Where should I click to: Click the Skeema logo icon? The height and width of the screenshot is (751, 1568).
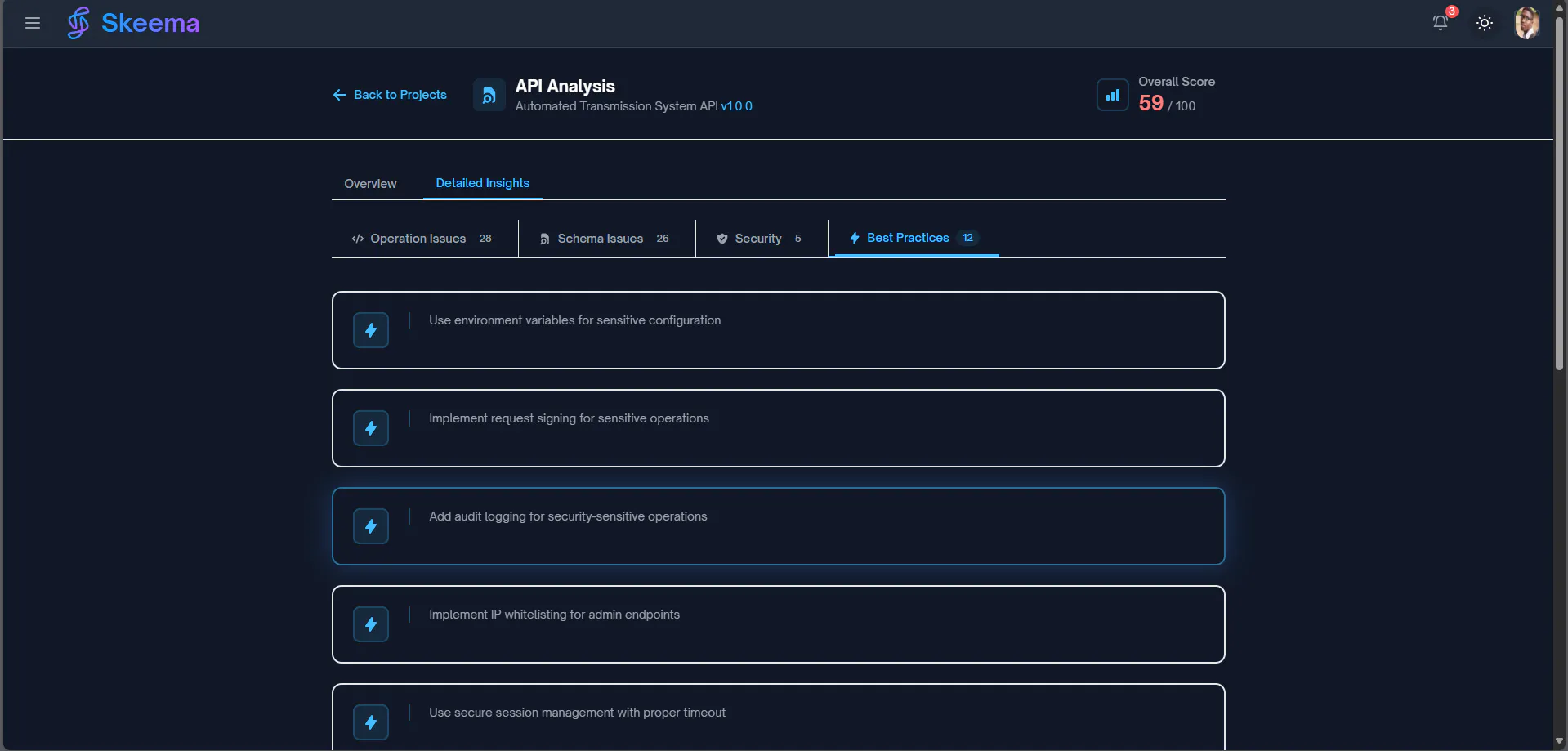[78, 23]
